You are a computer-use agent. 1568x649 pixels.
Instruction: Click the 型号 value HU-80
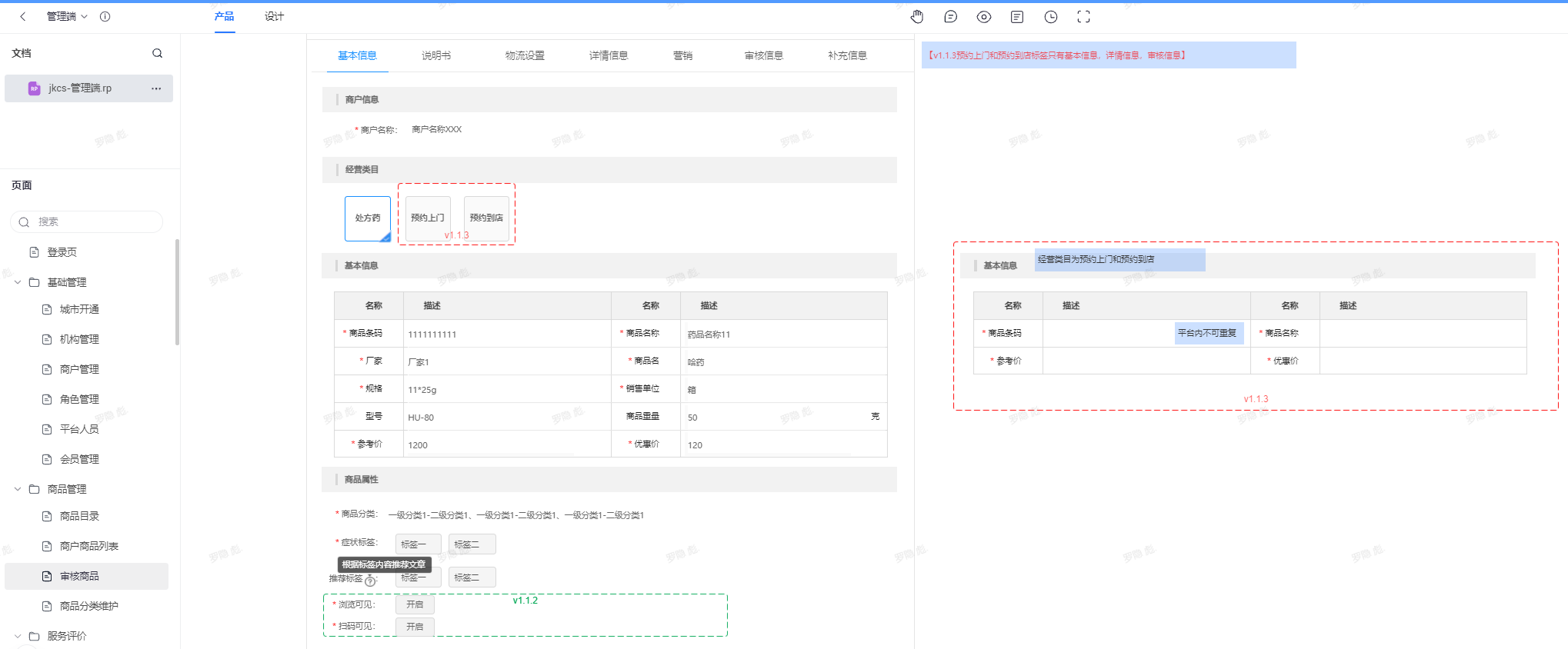click(x=421, y=418)
